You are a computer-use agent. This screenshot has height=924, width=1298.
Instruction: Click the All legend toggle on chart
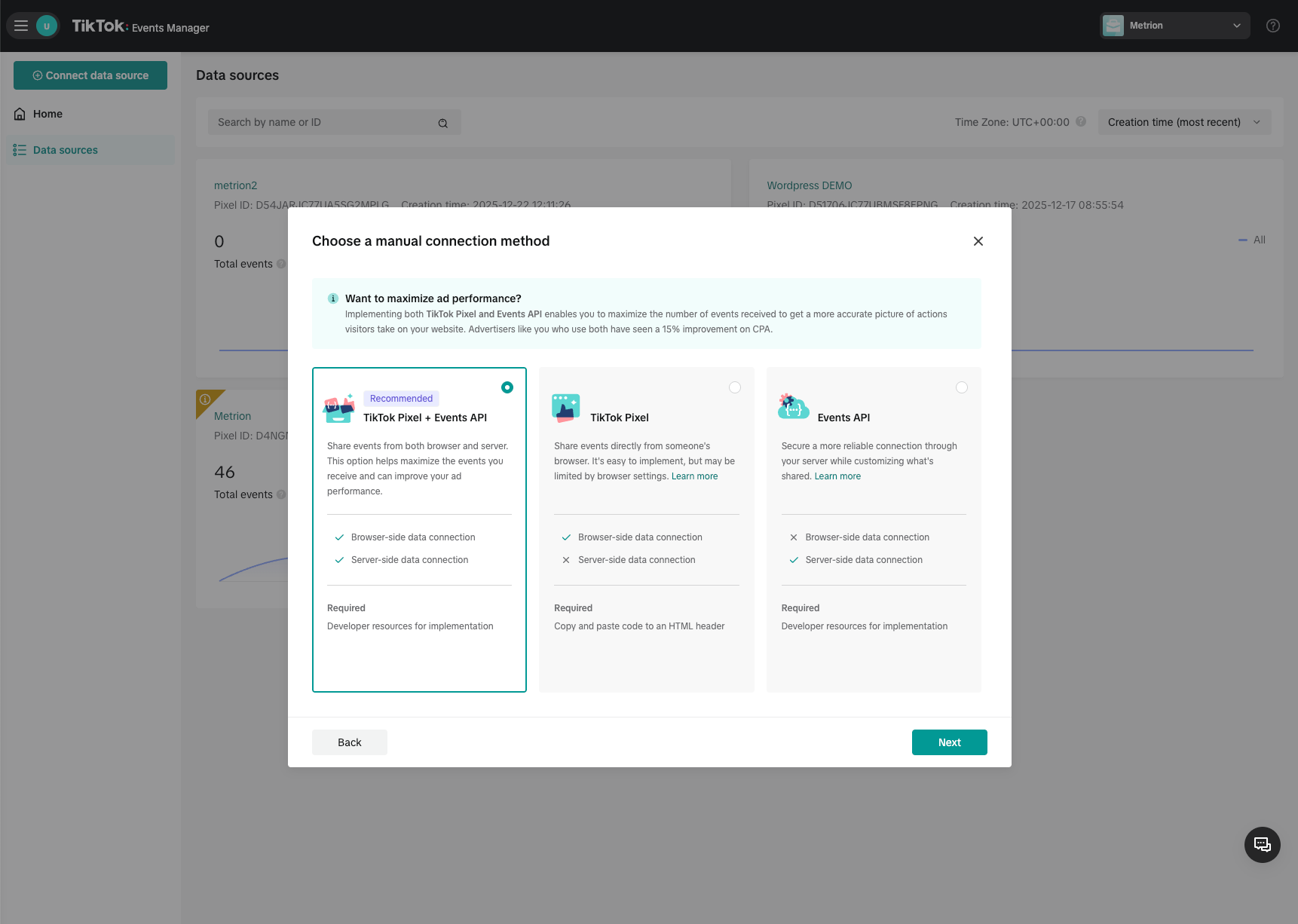point(1252,240)
